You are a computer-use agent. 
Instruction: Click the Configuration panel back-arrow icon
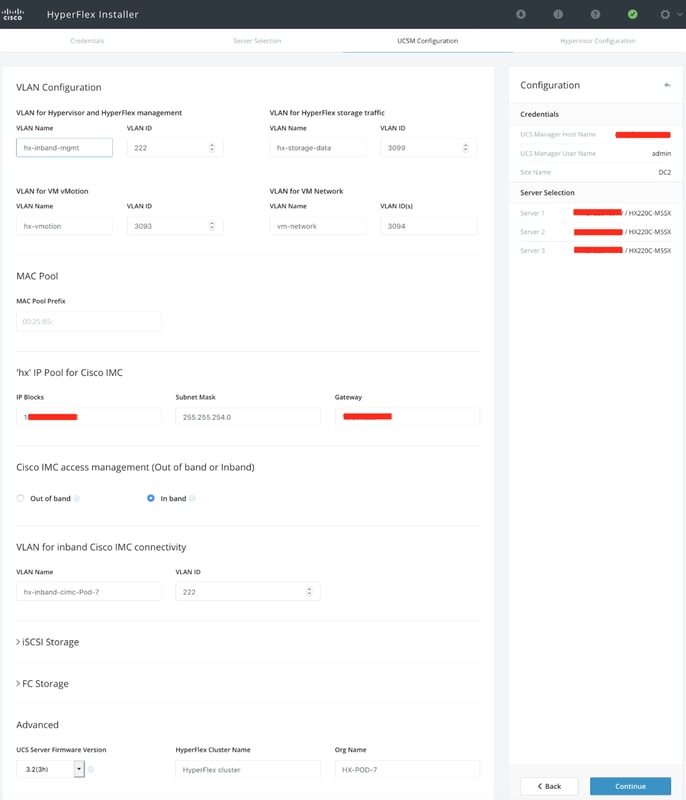(x=667, y=85)
